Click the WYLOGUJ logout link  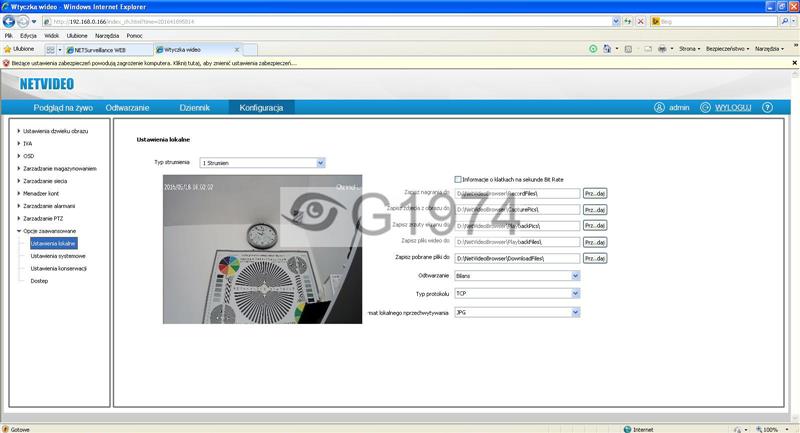[733, 108]
